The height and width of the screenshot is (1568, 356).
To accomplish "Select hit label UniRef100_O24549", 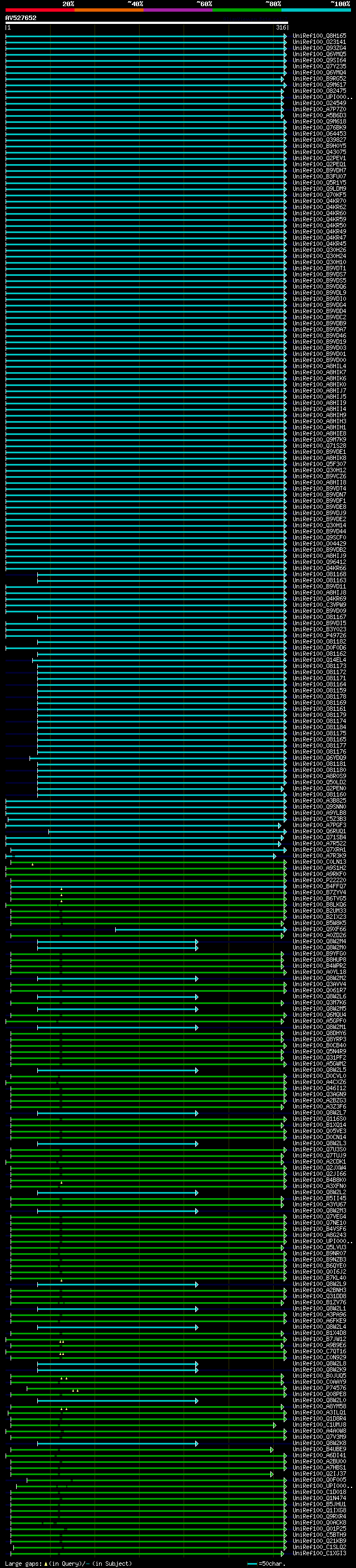I will click(x=319, y=103).
